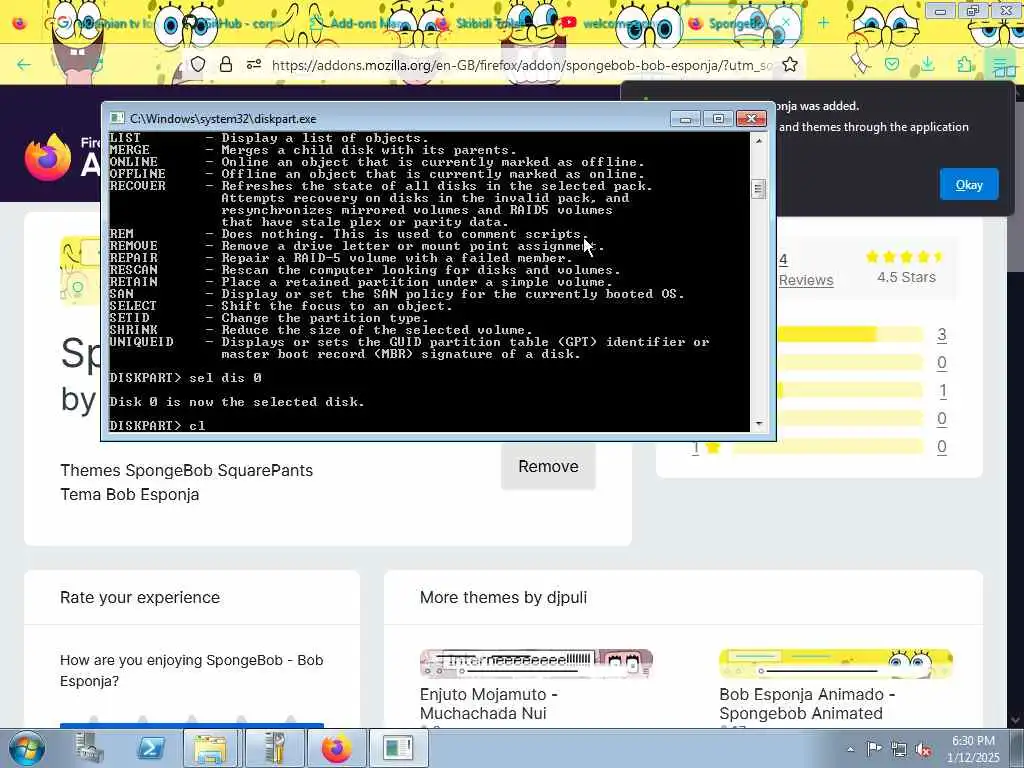The image size is (1024, 768).
Task: Open Bob Esponja Animado theme thumbnail
Action: tap(836, 663)
